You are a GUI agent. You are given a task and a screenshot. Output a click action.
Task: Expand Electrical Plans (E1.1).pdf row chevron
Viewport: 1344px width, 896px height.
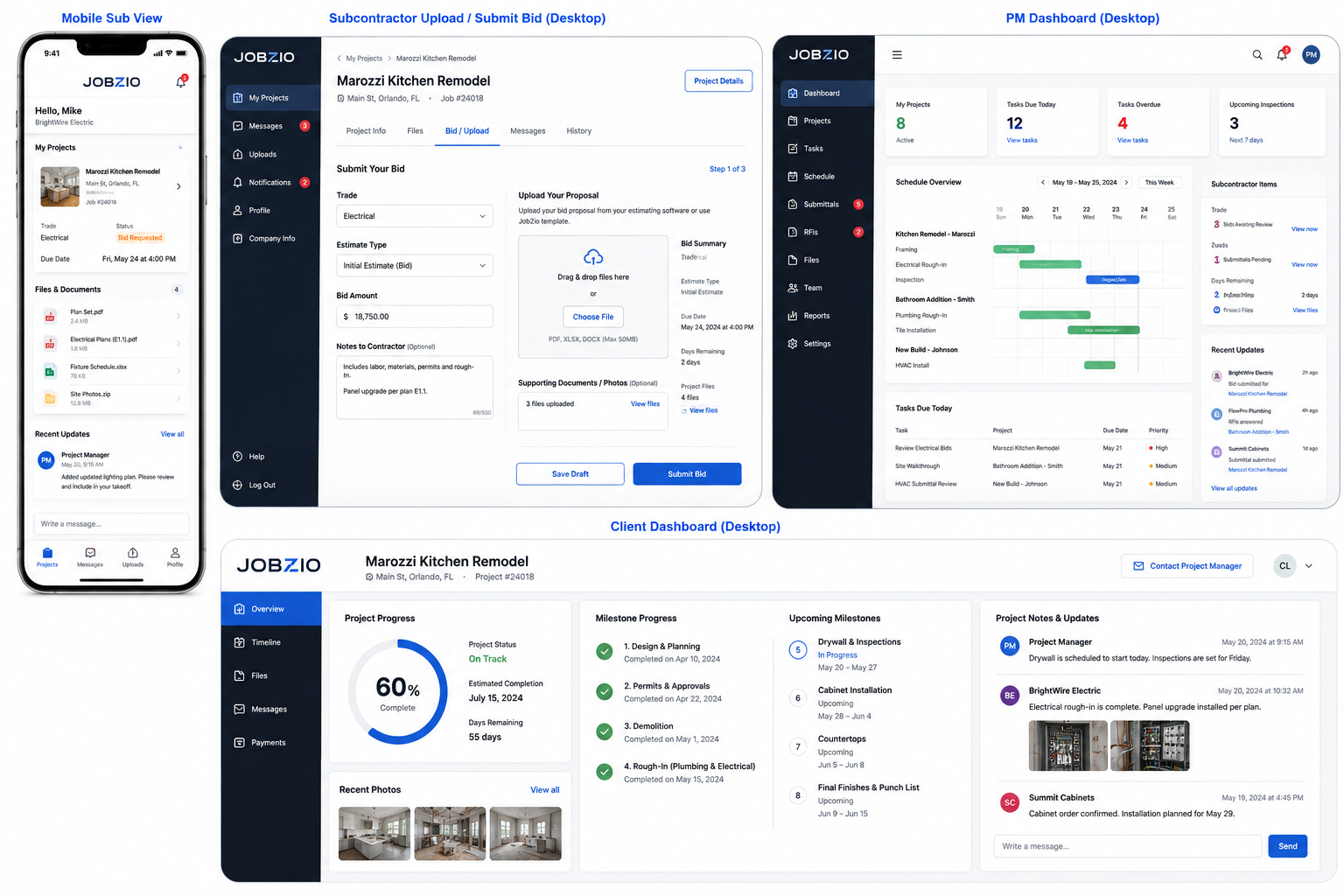point(178,344)
